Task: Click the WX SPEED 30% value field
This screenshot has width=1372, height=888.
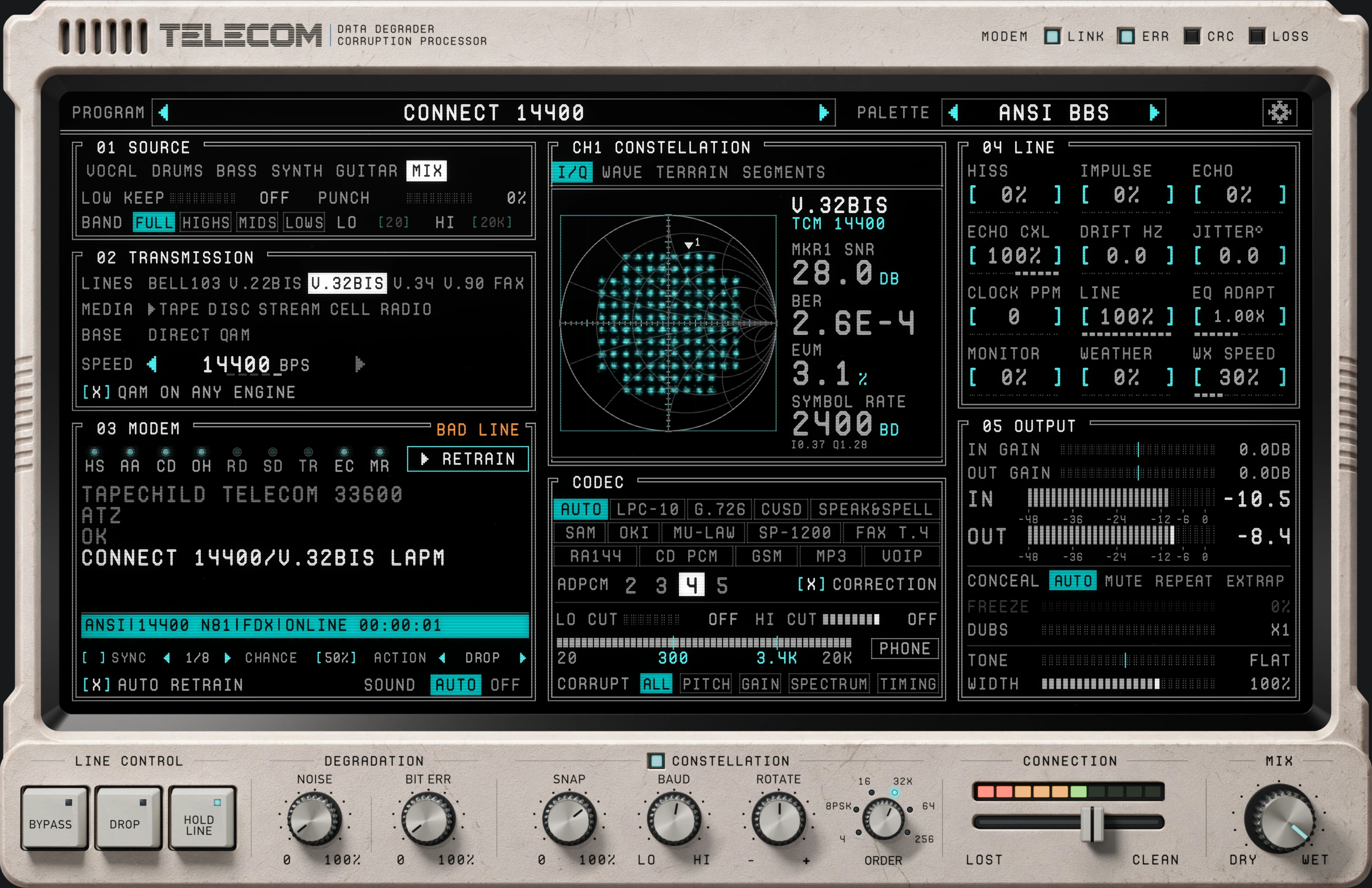Action: tap(1239, 377)
